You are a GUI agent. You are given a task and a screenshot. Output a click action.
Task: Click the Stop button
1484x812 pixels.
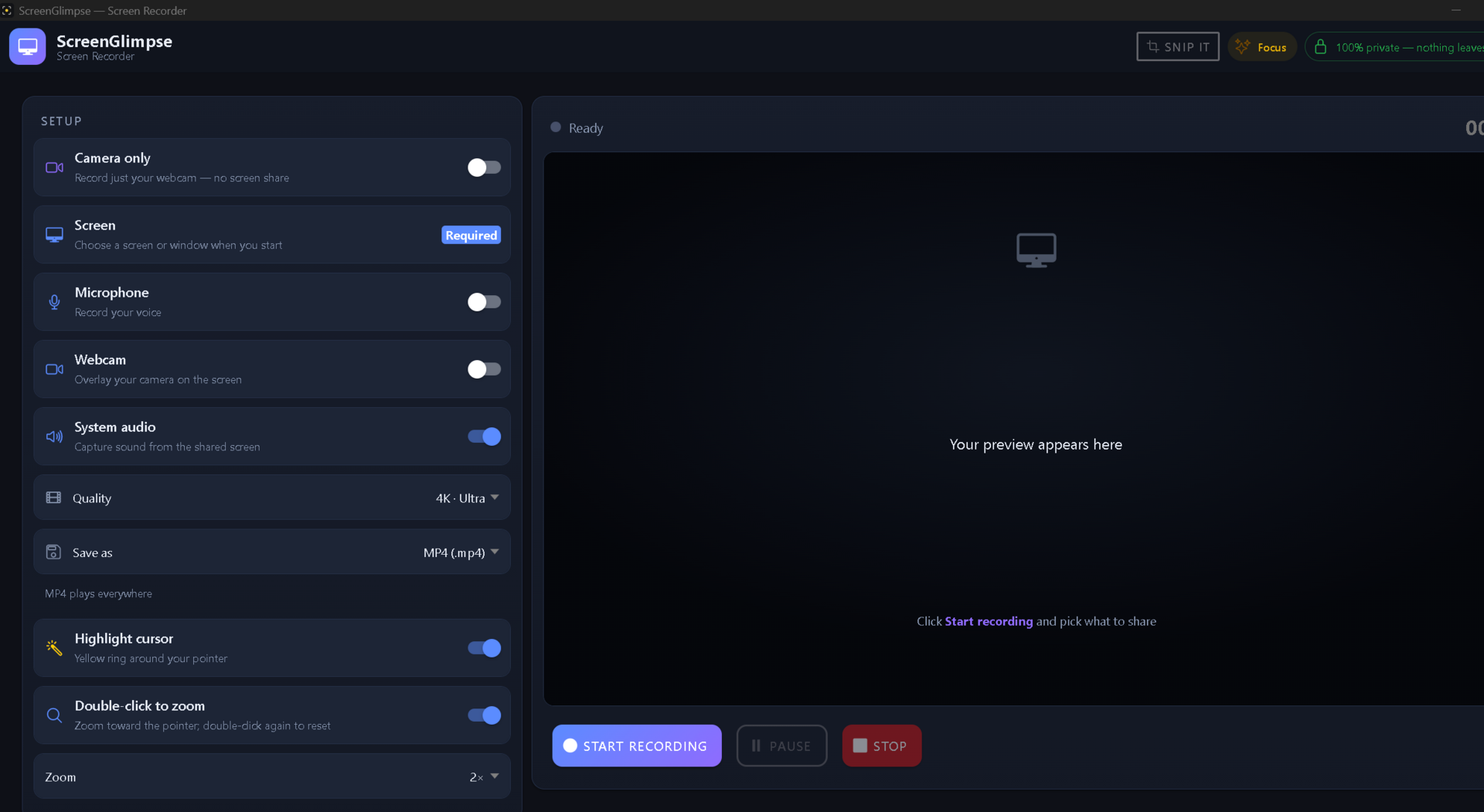coord(881,746)
